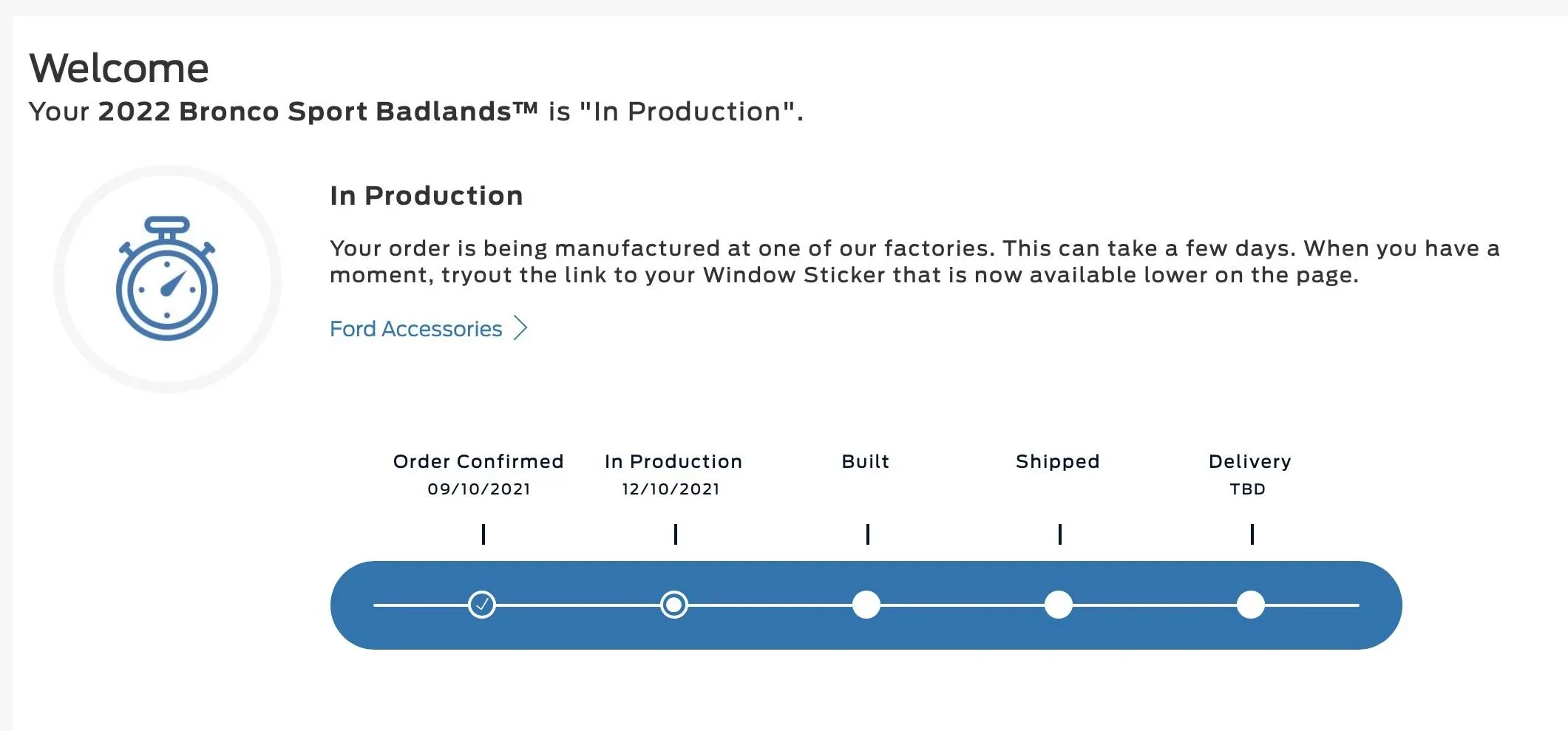Click the 09/10/2021 order date
Screen dimensions: 1568x731
pyautogui.click(x=479, y=489)
